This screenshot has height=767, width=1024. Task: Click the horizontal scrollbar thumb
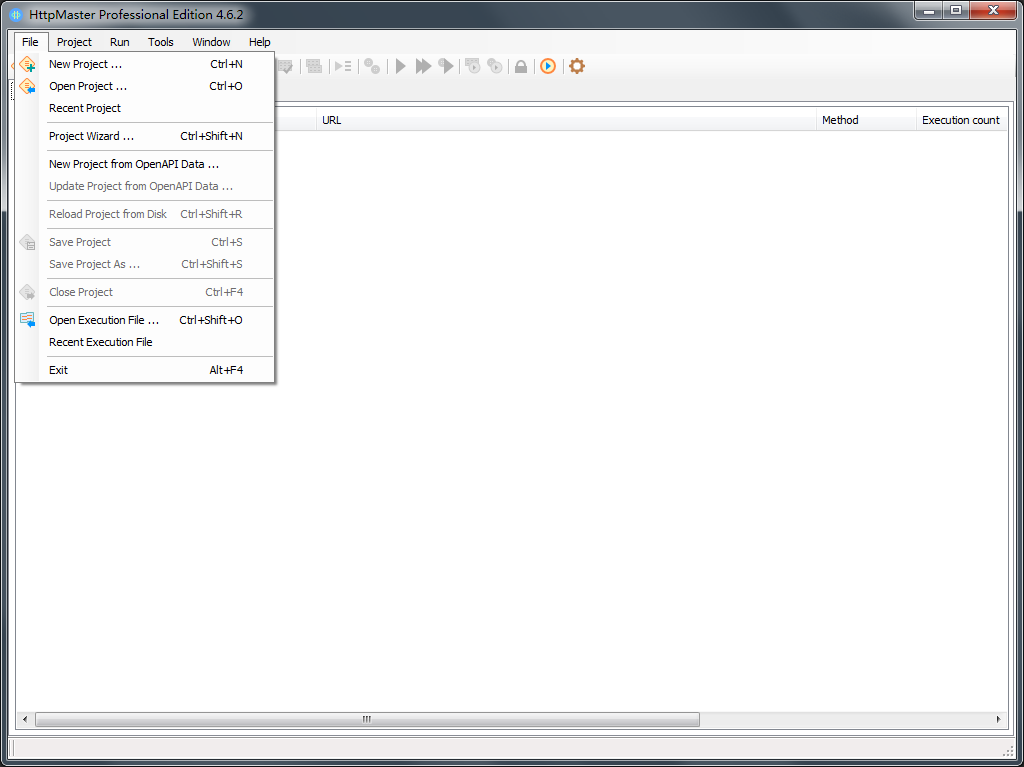pos(367,719)
